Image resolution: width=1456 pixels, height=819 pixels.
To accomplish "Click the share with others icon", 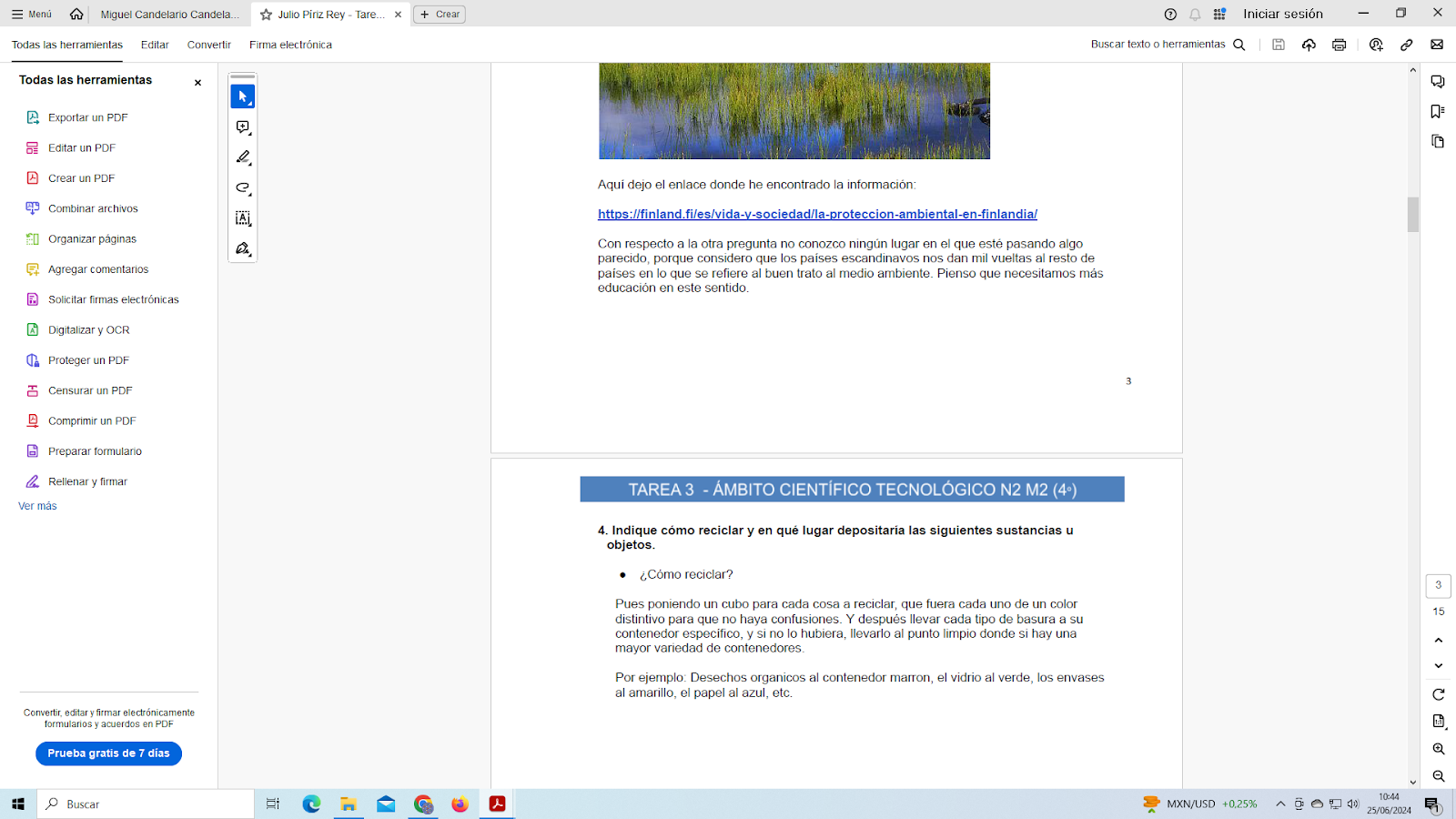I will [1376, 44].
